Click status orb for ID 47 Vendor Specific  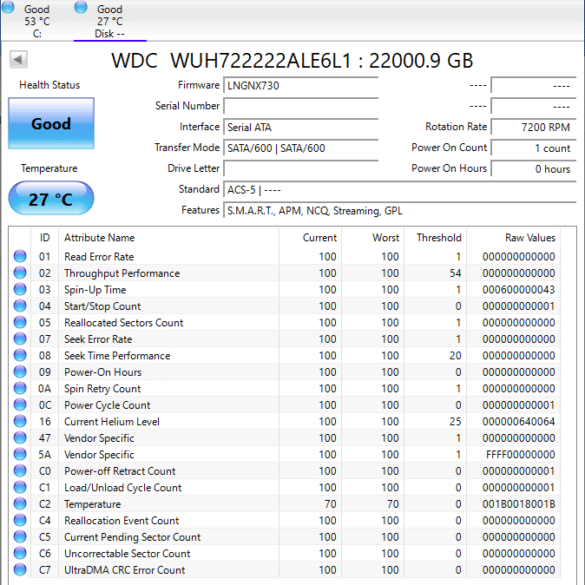pyautogui.click(x=20, y=438)
